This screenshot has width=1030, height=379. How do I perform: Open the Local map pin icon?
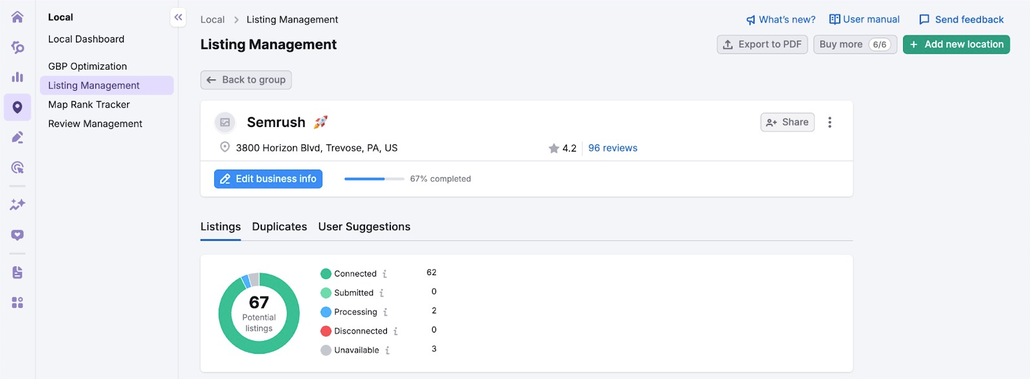(x=17, y=107)
